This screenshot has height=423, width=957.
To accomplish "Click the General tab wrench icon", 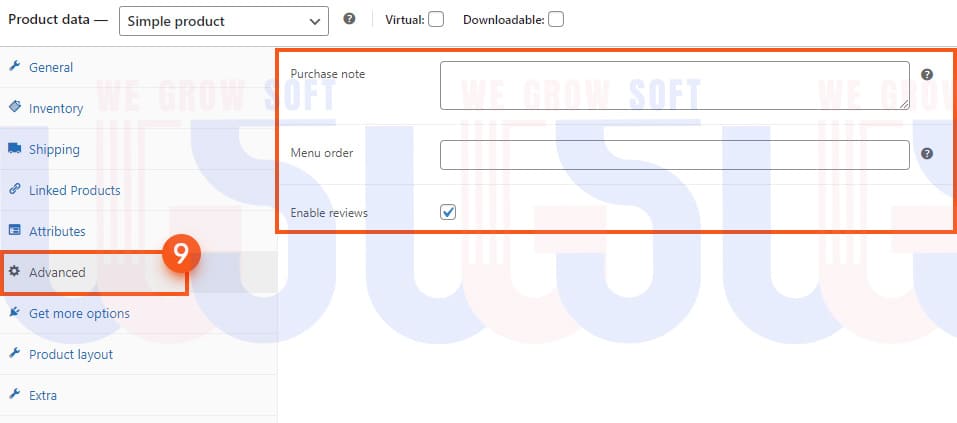I will click(15, 66).
